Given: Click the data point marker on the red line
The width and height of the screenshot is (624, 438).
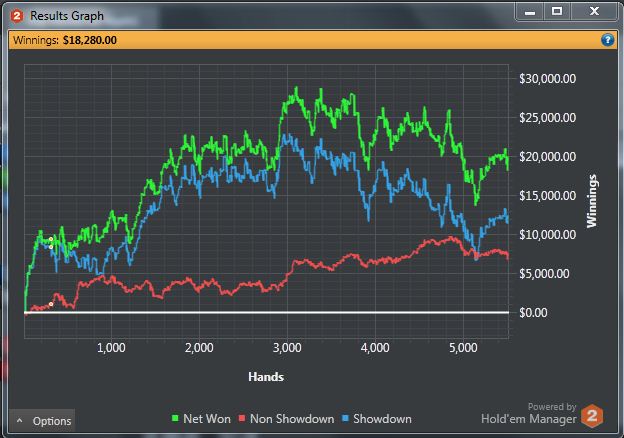Looking at the screenshot, I should tap(51, 304).
